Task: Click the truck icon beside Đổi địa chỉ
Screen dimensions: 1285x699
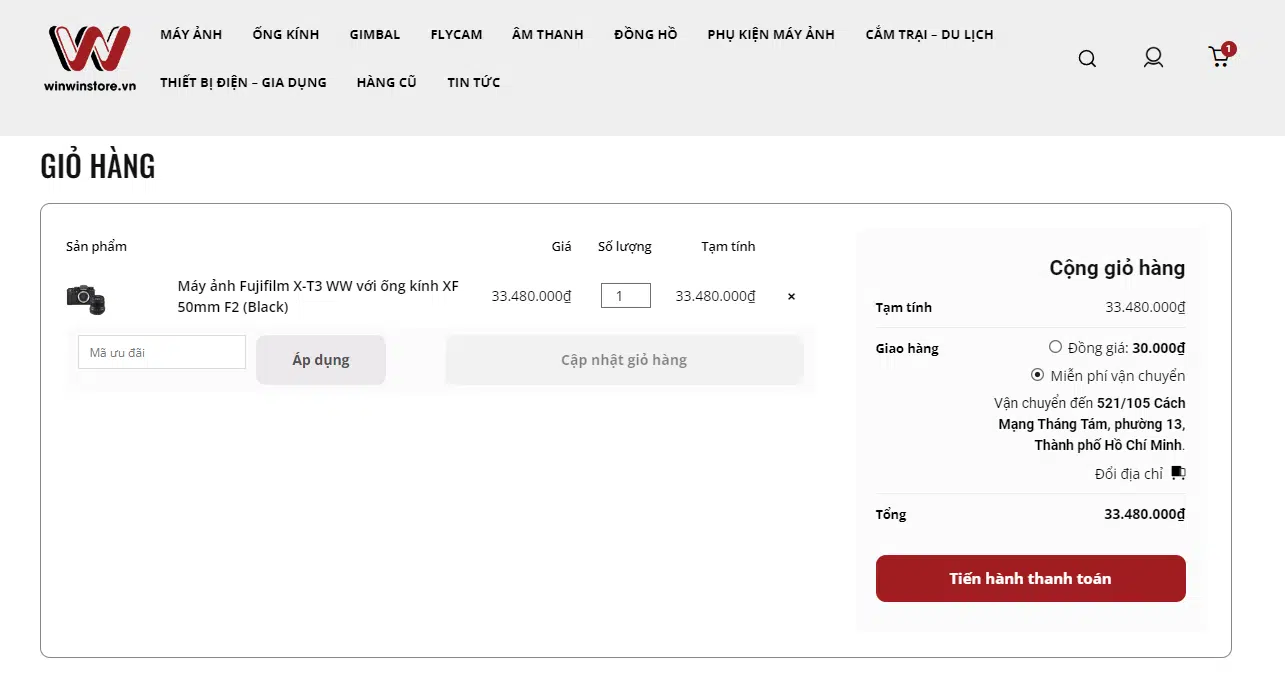Action: click(1178, 473)
